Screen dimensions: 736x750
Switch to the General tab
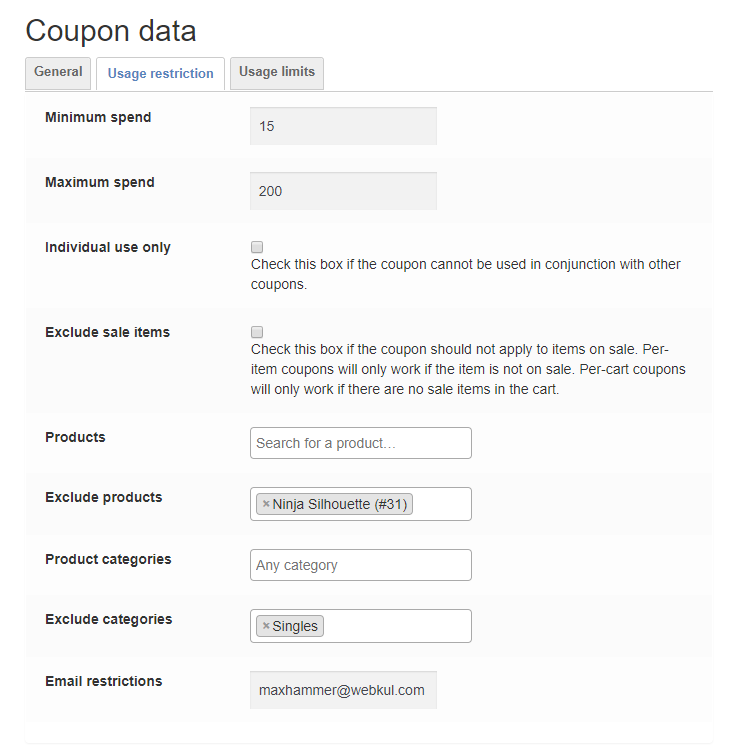pyautogui.click(x=58, y=73)
